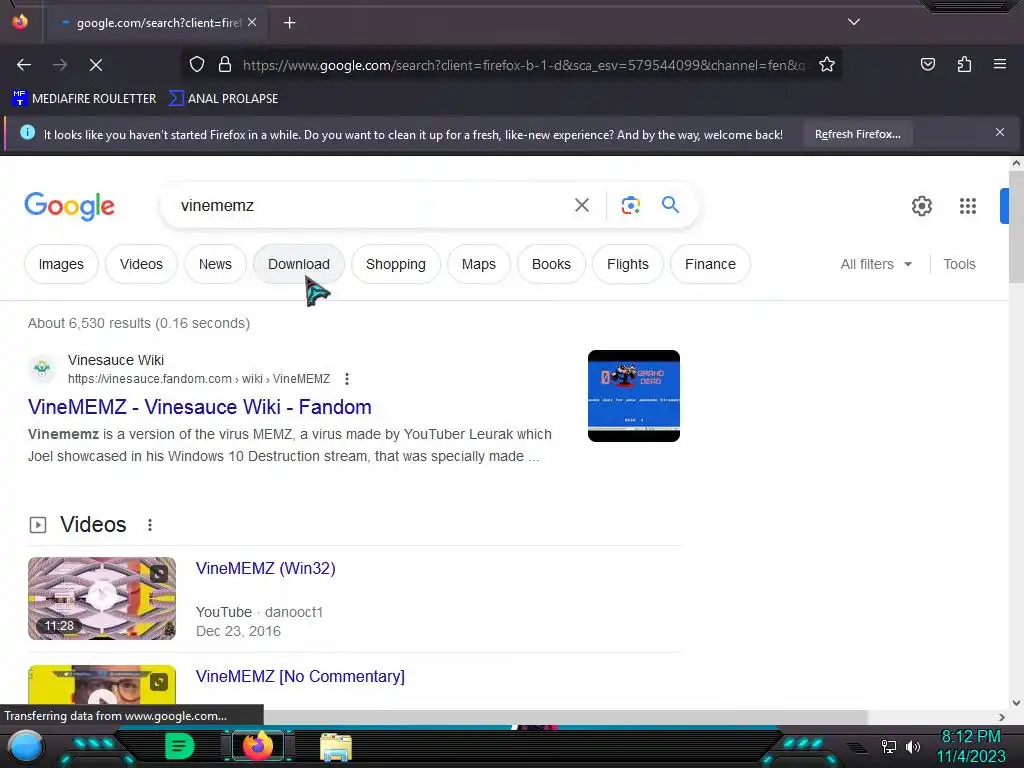This screenshot has width=1024, height=768.
Task: Open the MEDIAFIRE ROULETTER bookmark
Action: pyautogui.click(x=84, y=99)
